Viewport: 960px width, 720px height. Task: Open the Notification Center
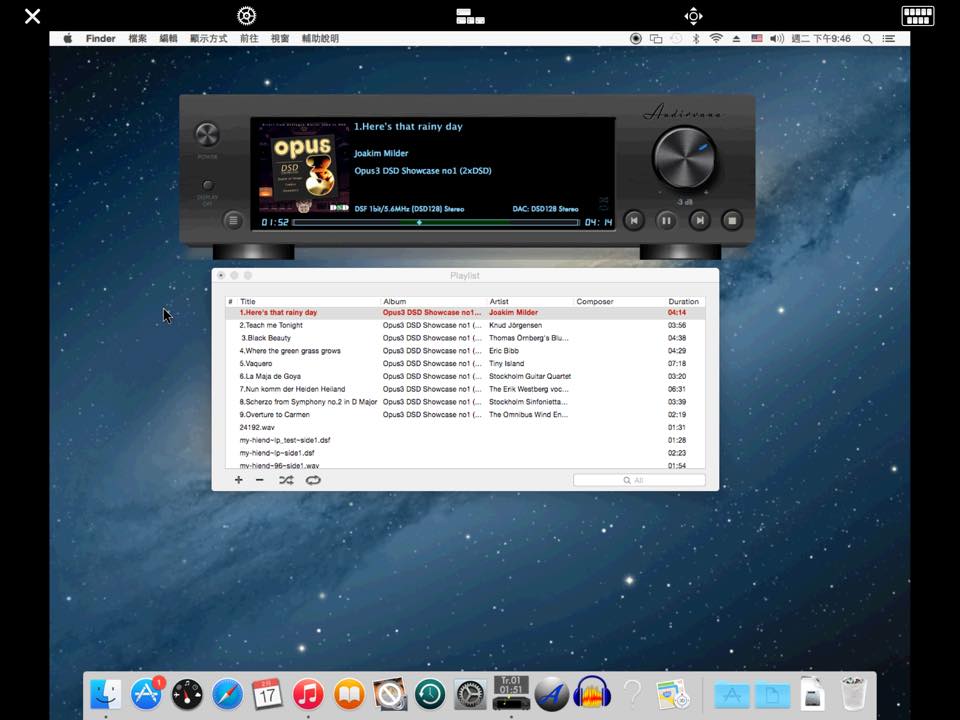pos(888,39)
